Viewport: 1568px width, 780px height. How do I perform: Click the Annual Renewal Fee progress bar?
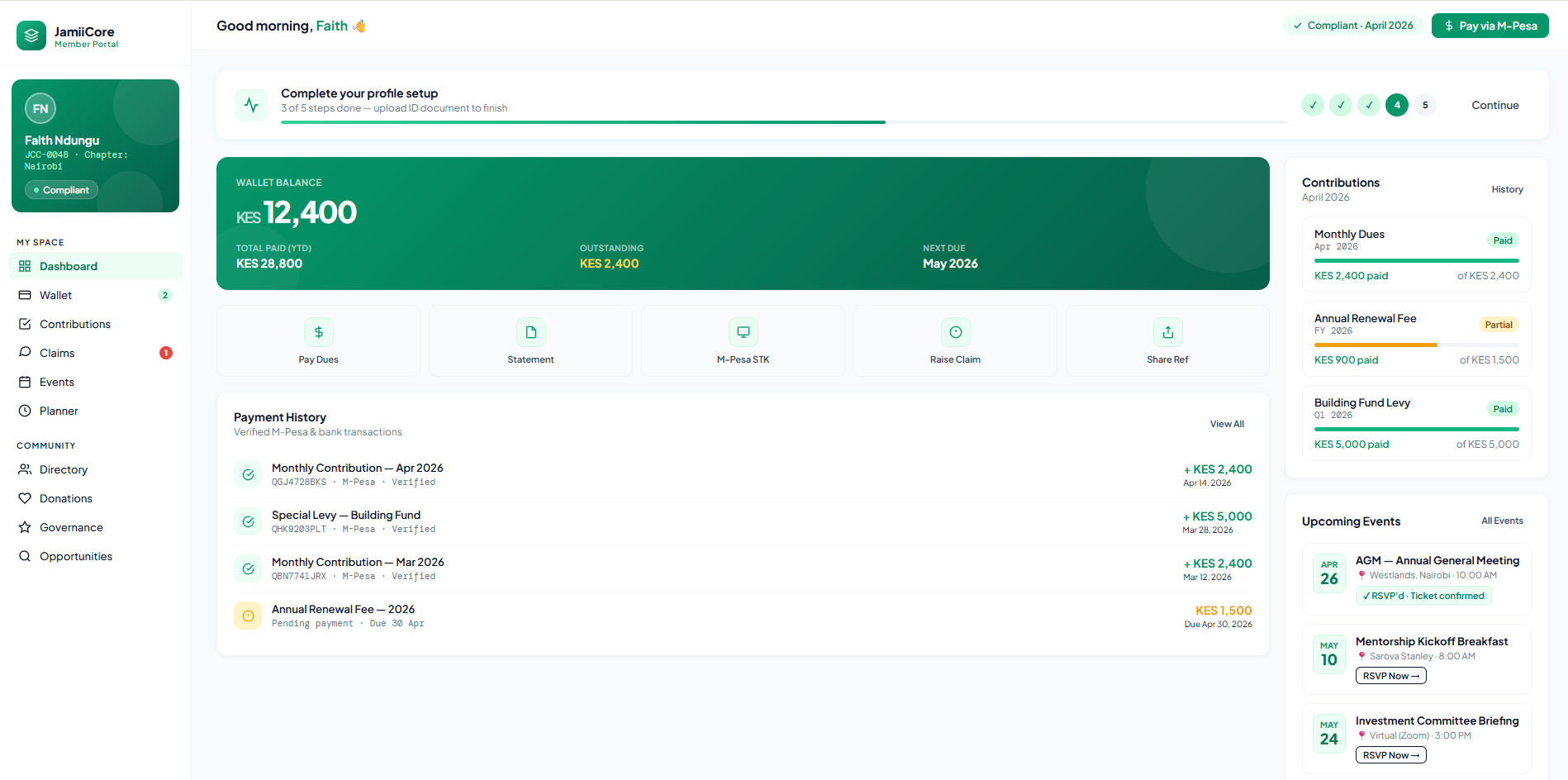1416,345
